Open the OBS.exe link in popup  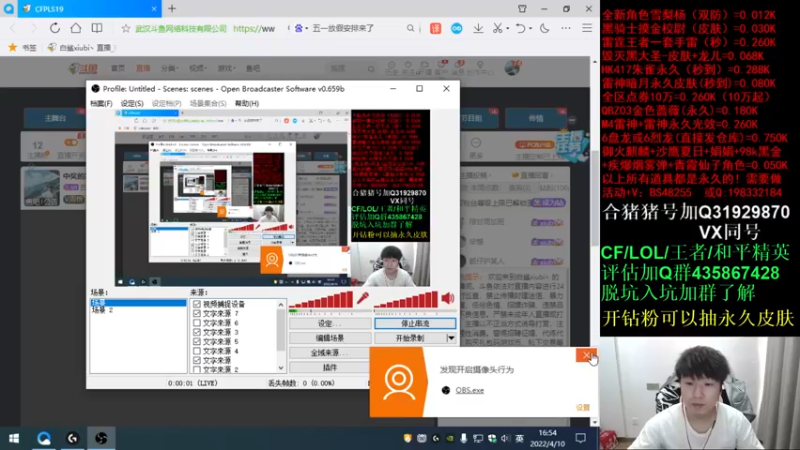(x=469, y=390)
